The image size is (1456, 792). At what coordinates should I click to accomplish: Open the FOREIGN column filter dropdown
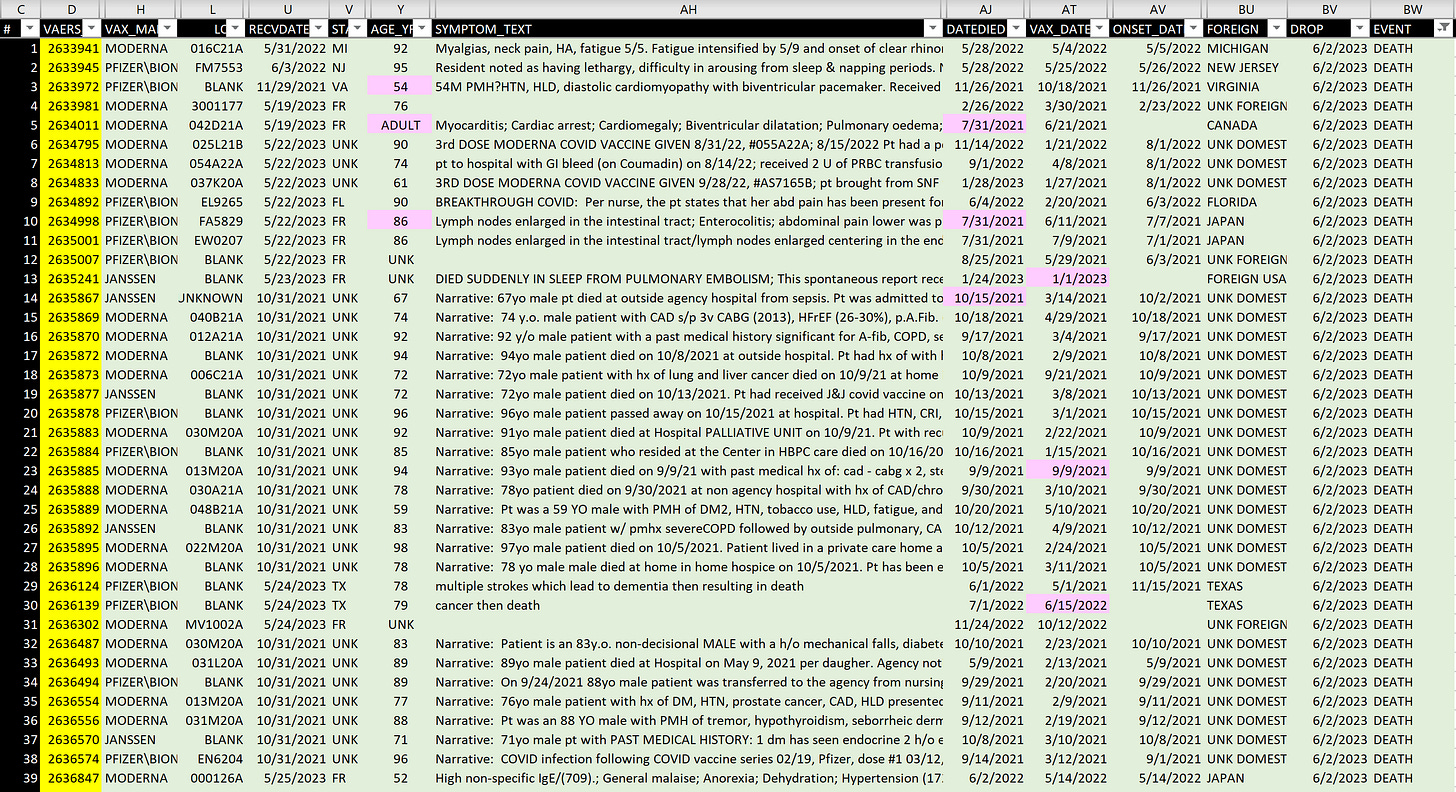click(1277, 29)
